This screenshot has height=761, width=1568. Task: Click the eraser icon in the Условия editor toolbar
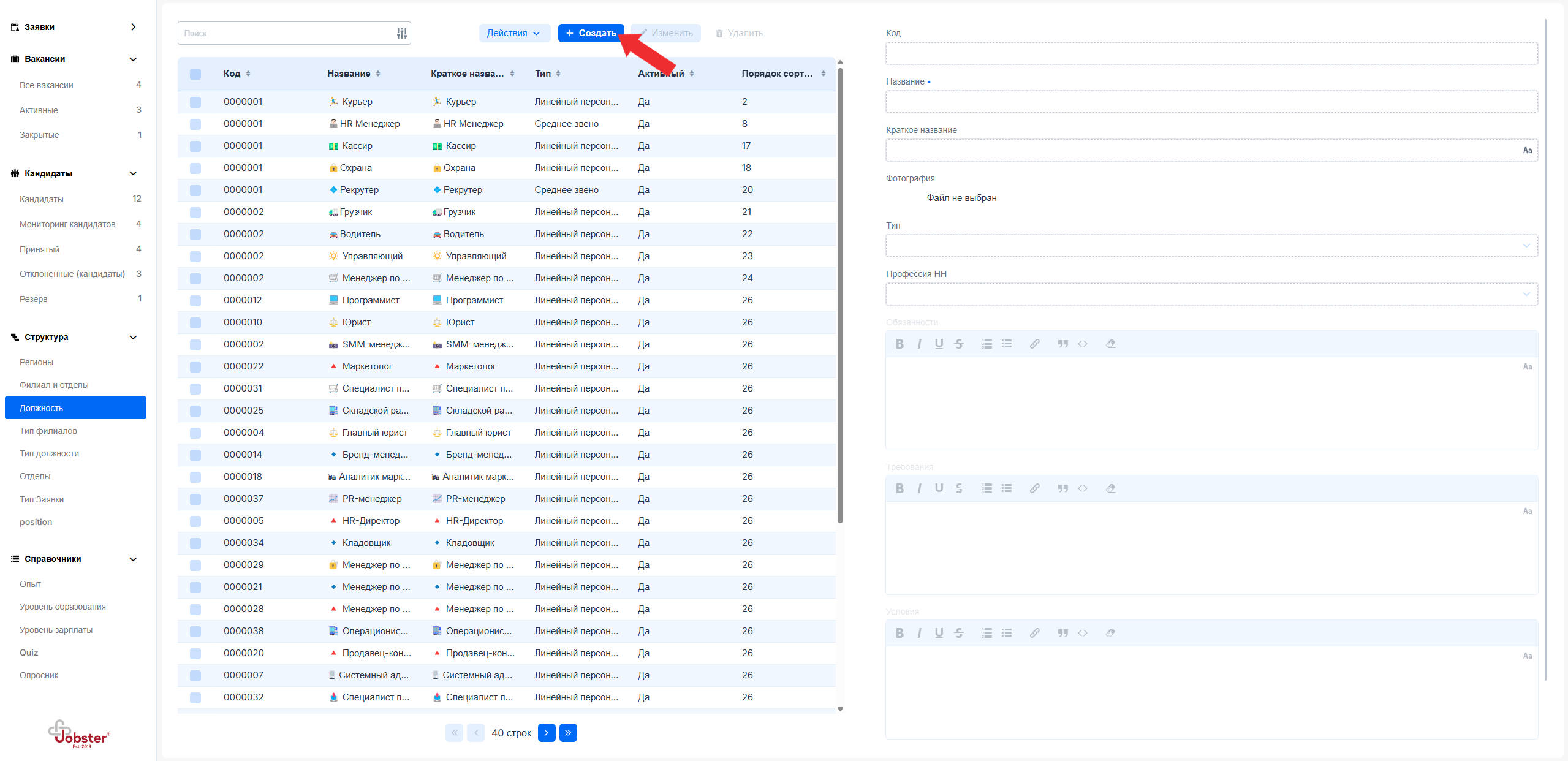[x=1110, y=633]
